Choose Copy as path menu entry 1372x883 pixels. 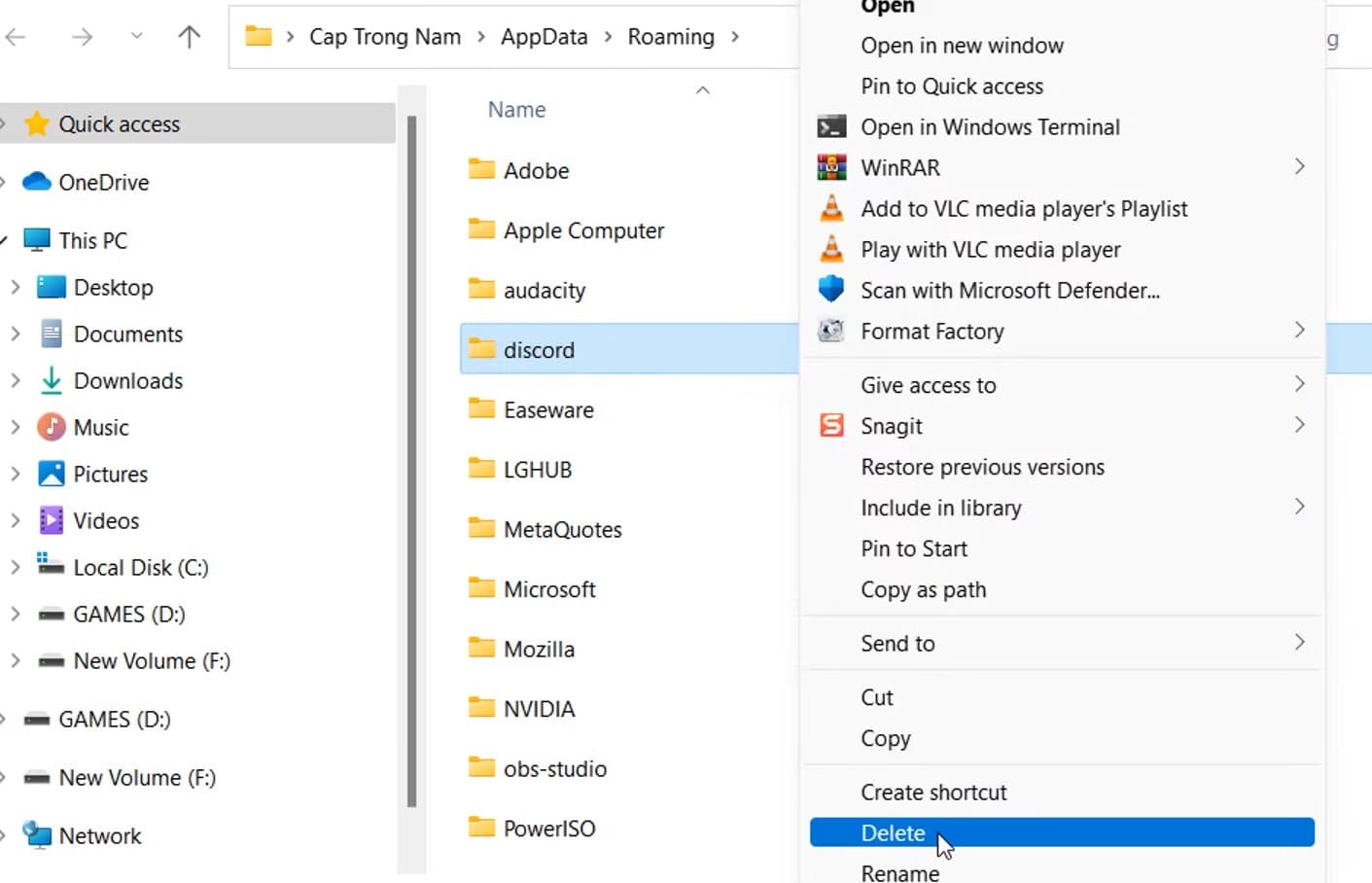point(923,589)
